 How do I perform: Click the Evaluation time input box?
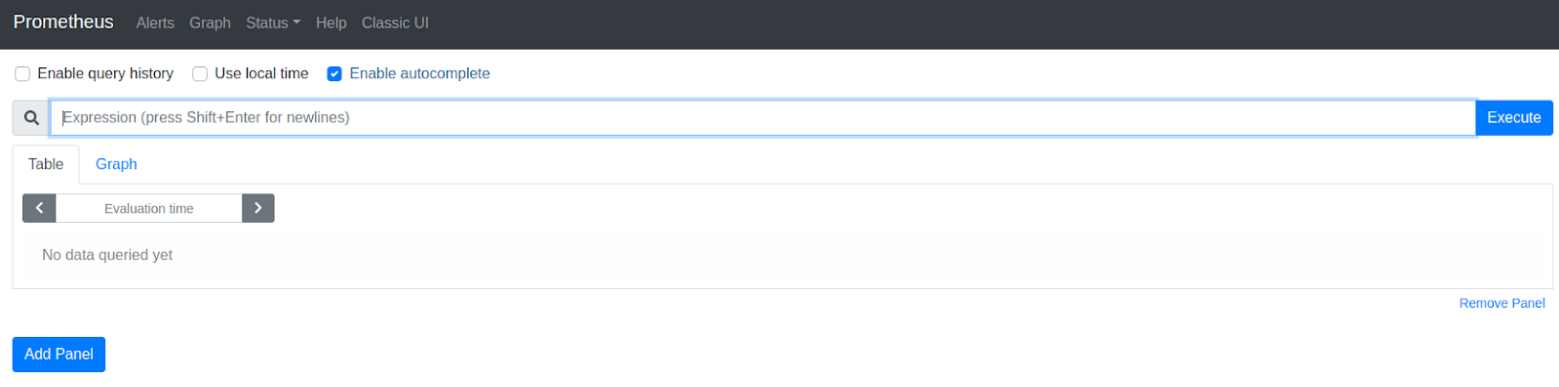149,208
